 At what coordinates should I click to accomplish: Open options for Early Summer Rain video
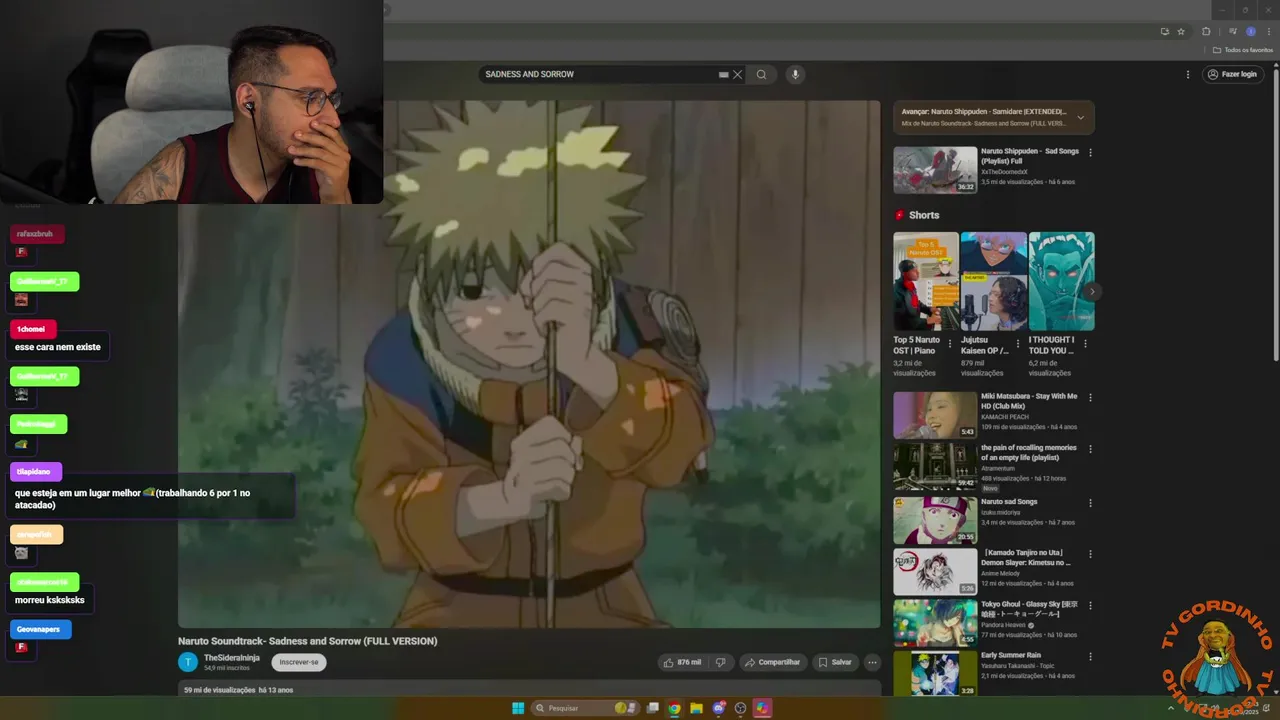(1090, 656)
